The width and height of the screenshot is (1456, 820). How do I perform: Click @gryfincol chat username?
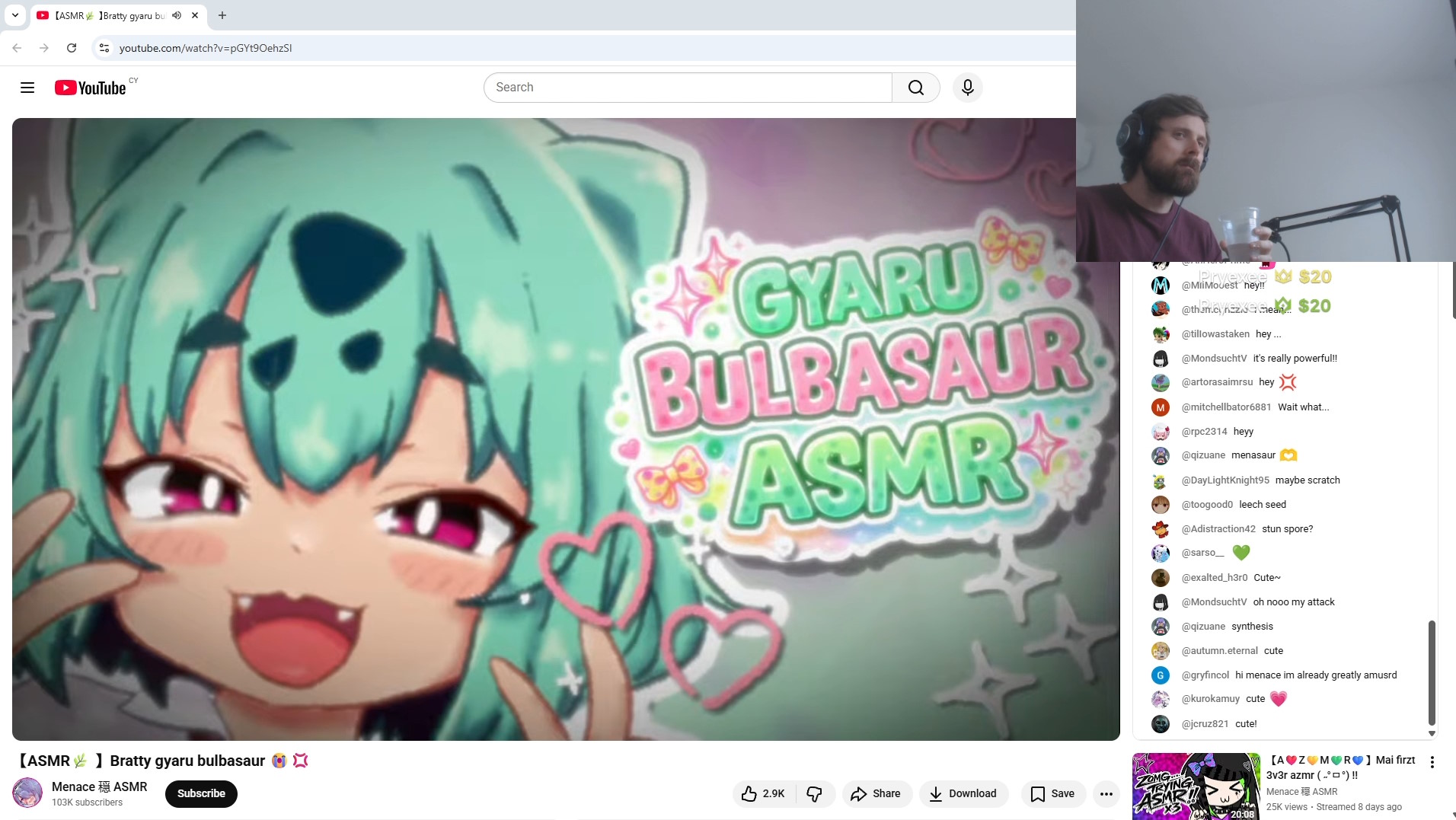[x=1205, y=675]
